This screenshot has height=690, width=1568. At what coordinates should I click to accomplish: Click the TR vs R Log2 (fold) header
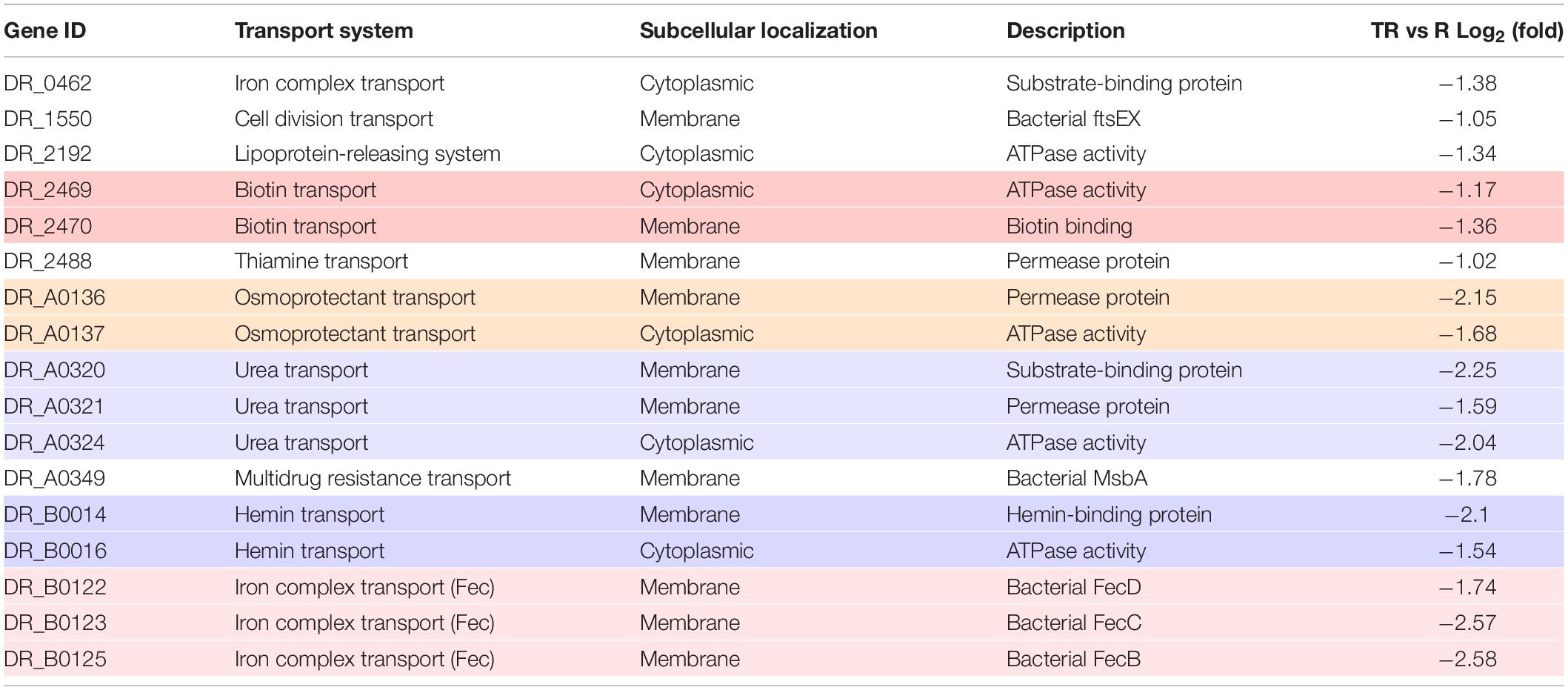(1467, 31)
